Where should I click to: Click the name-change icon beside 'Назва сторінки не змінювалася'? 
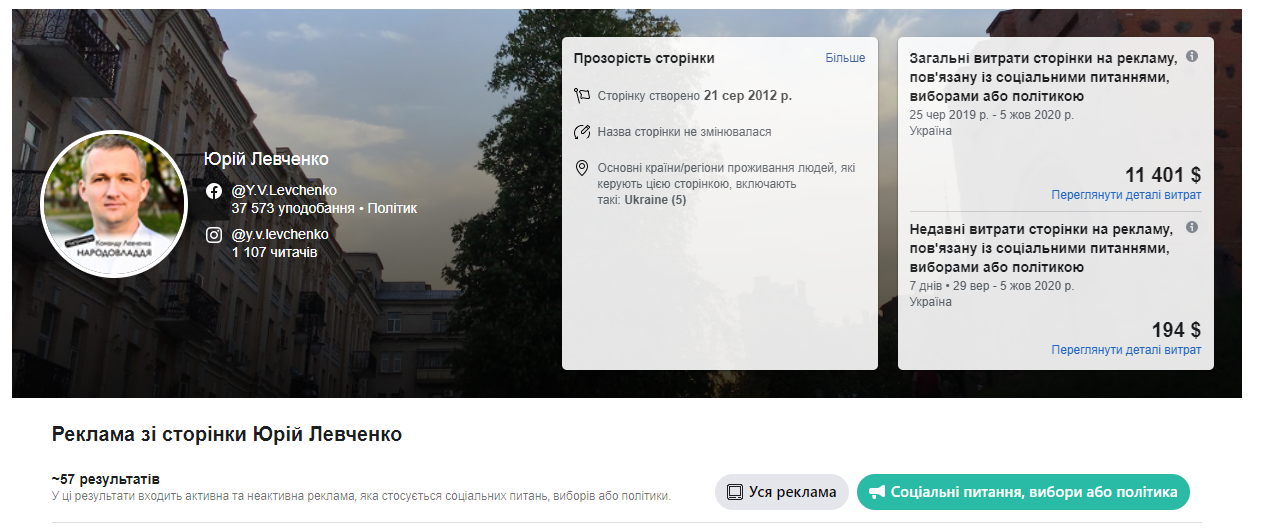[x=582, y=132]
